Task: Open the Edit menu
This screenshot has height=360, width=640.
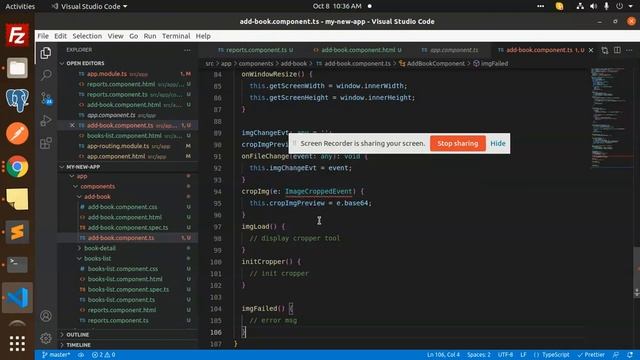Action: pyautogui.click(x=60, y=36)
